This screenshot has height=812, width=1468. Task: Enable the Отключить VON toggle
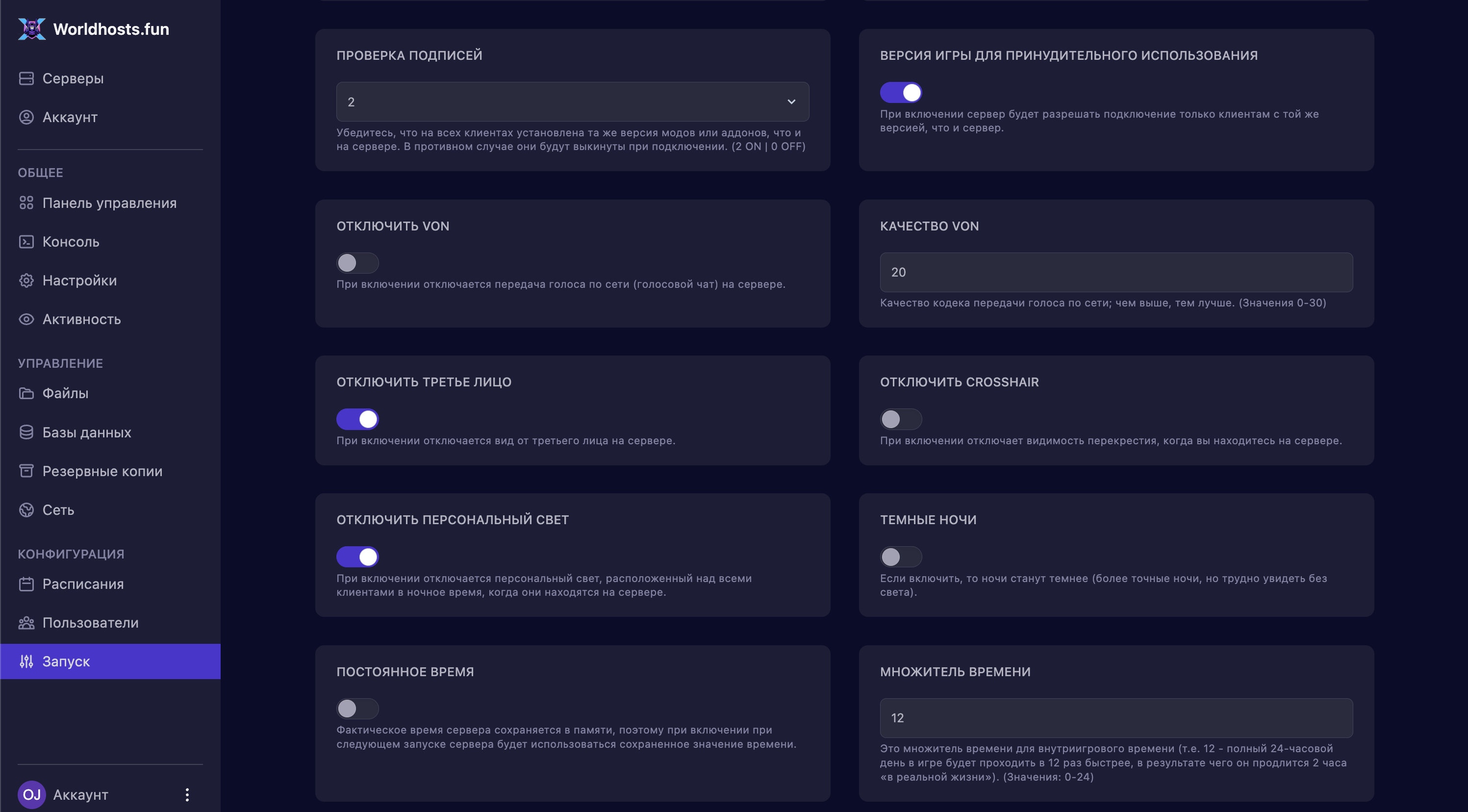pos(357,263)
